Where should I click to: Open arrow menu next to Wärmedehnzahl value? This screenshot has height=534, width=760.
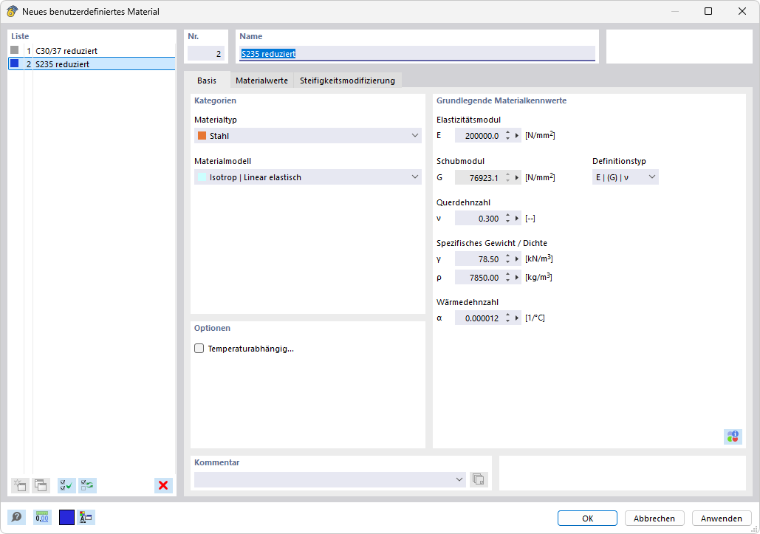click(x=517, y=318)
